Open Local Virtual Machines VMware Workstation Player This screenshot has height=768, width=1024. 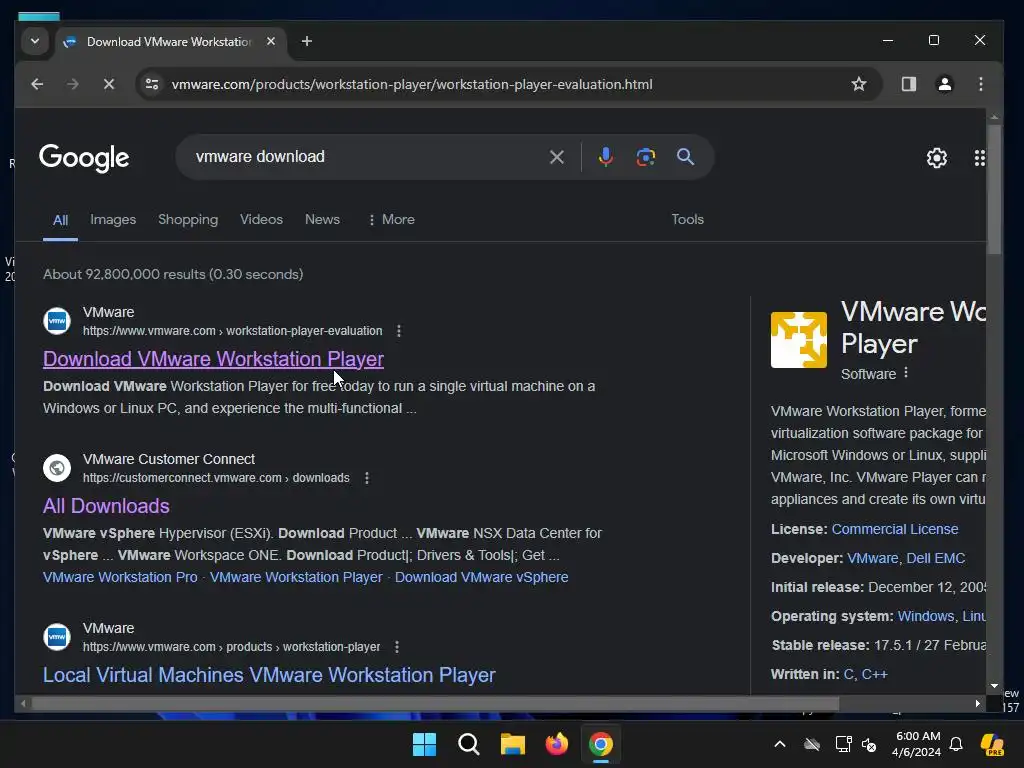coord(269,675)
